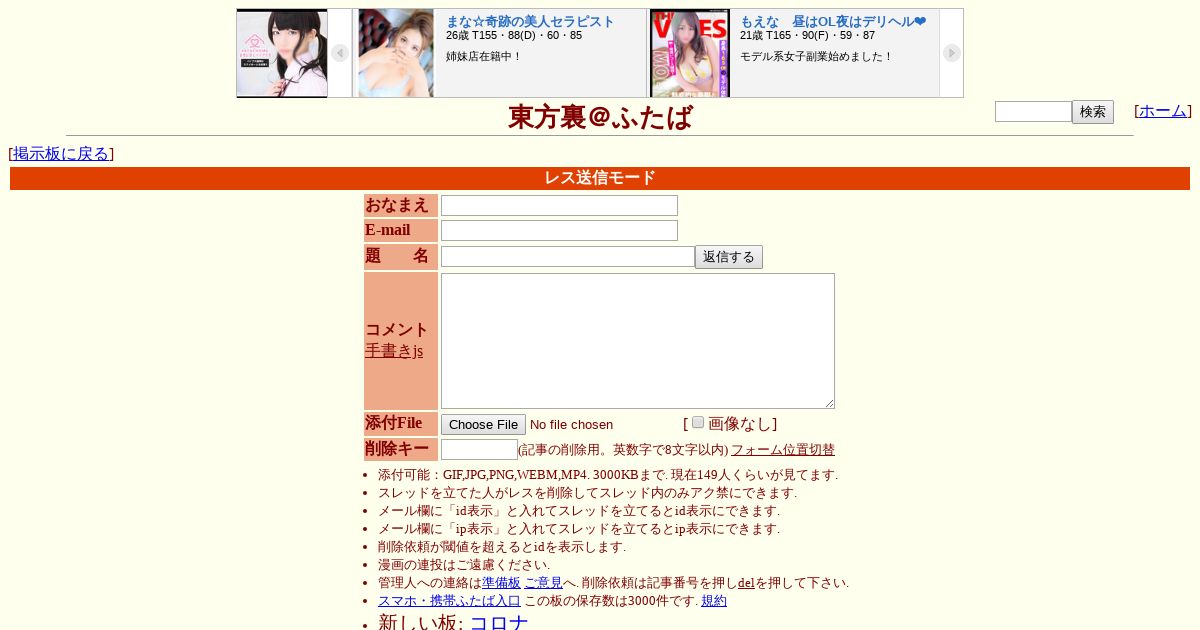Open the new board コロナ link
The height and width of the screenshot is (630, 1200).
tap(499, 623)
